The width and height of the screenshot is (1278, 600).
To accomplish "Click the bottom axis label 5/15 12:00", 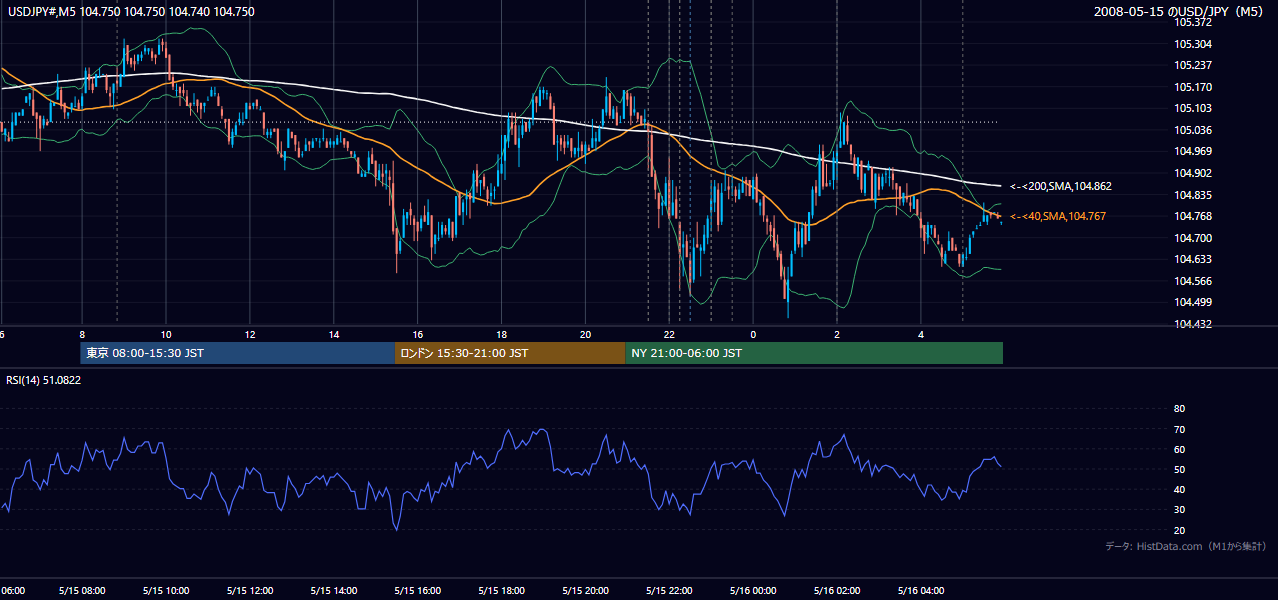I will click(x=250, y=590).
